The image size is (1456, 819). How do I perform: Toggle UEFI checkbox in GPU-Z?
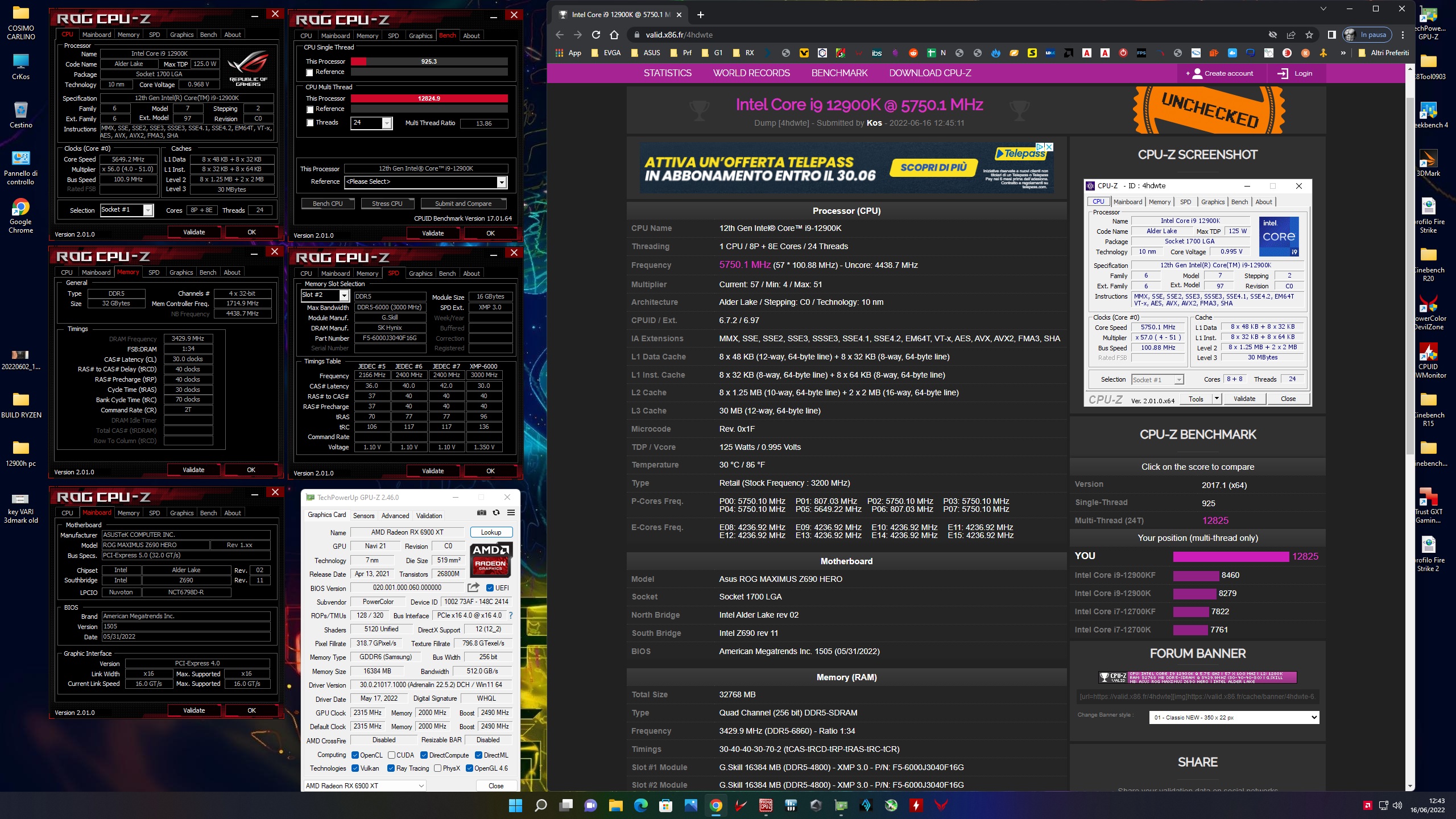[490, 588]
